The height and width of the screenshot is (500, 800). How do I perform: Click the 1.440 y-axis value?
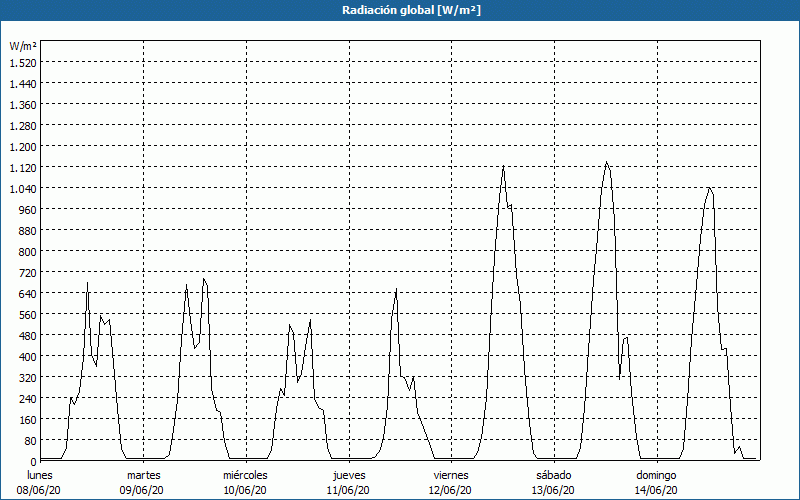[23, 84]
